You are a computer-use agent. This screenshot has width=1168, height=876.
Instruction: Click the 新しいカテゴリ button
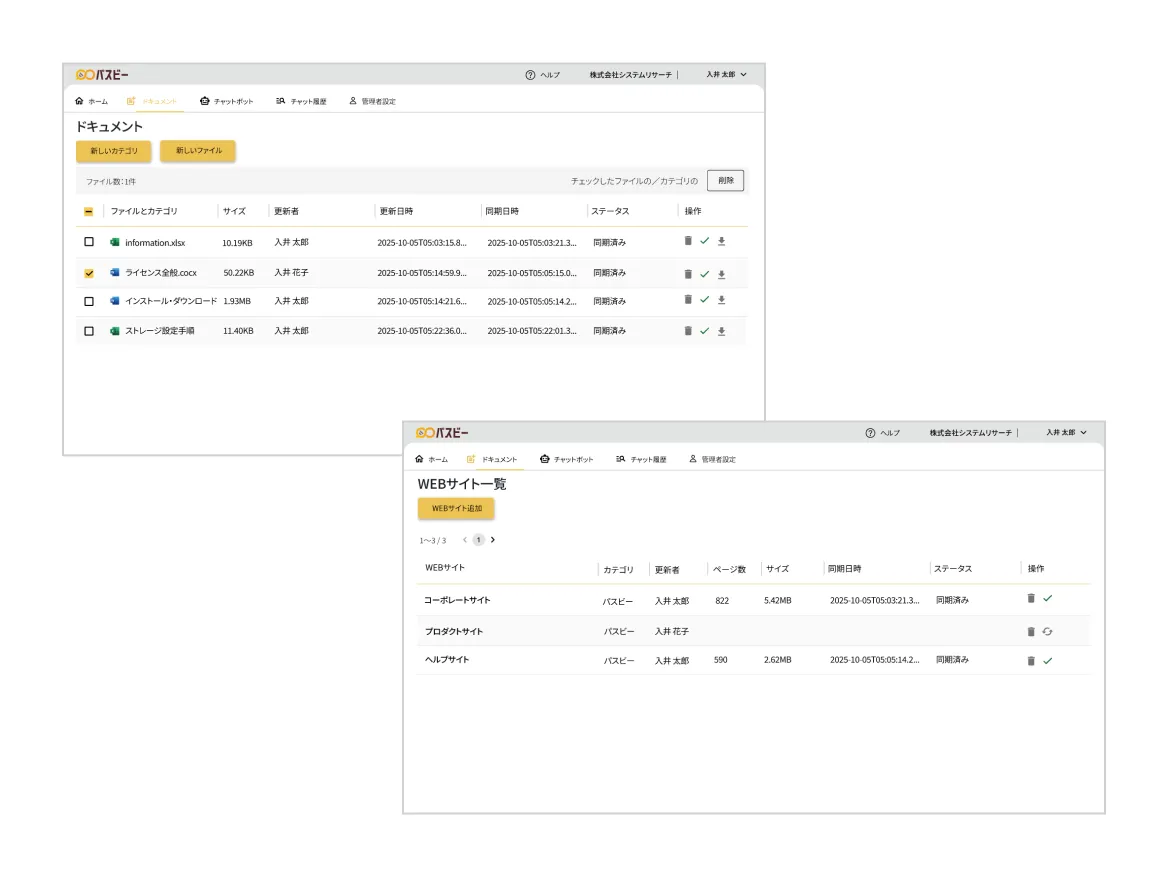point(114,151)
